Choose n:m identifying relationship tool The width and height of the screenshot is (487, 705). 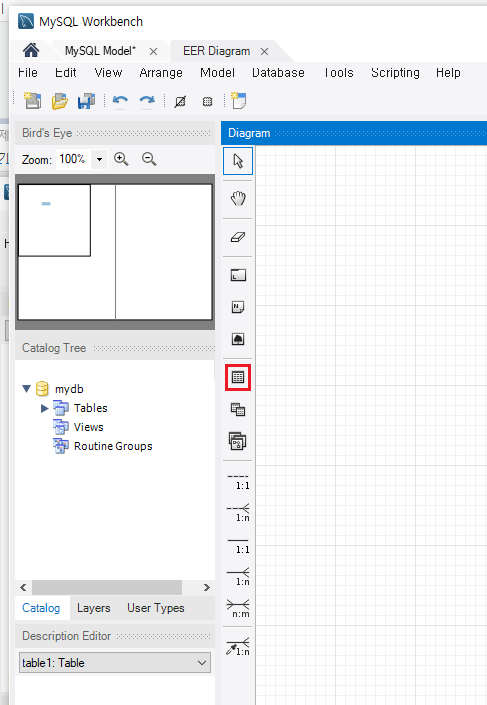tap(238, 608)
